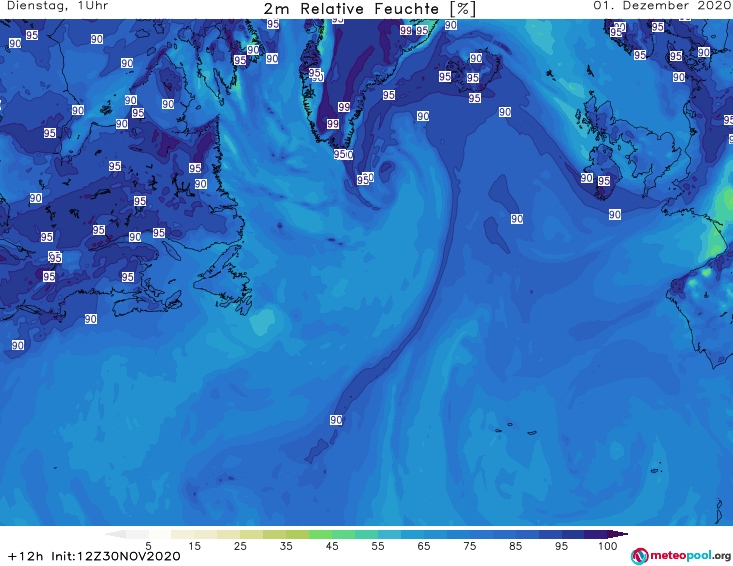Viewport: 733px width, 566px height.
Task: Pick the bright green swatch above legend value 45
Action: (x=320, y=534)
